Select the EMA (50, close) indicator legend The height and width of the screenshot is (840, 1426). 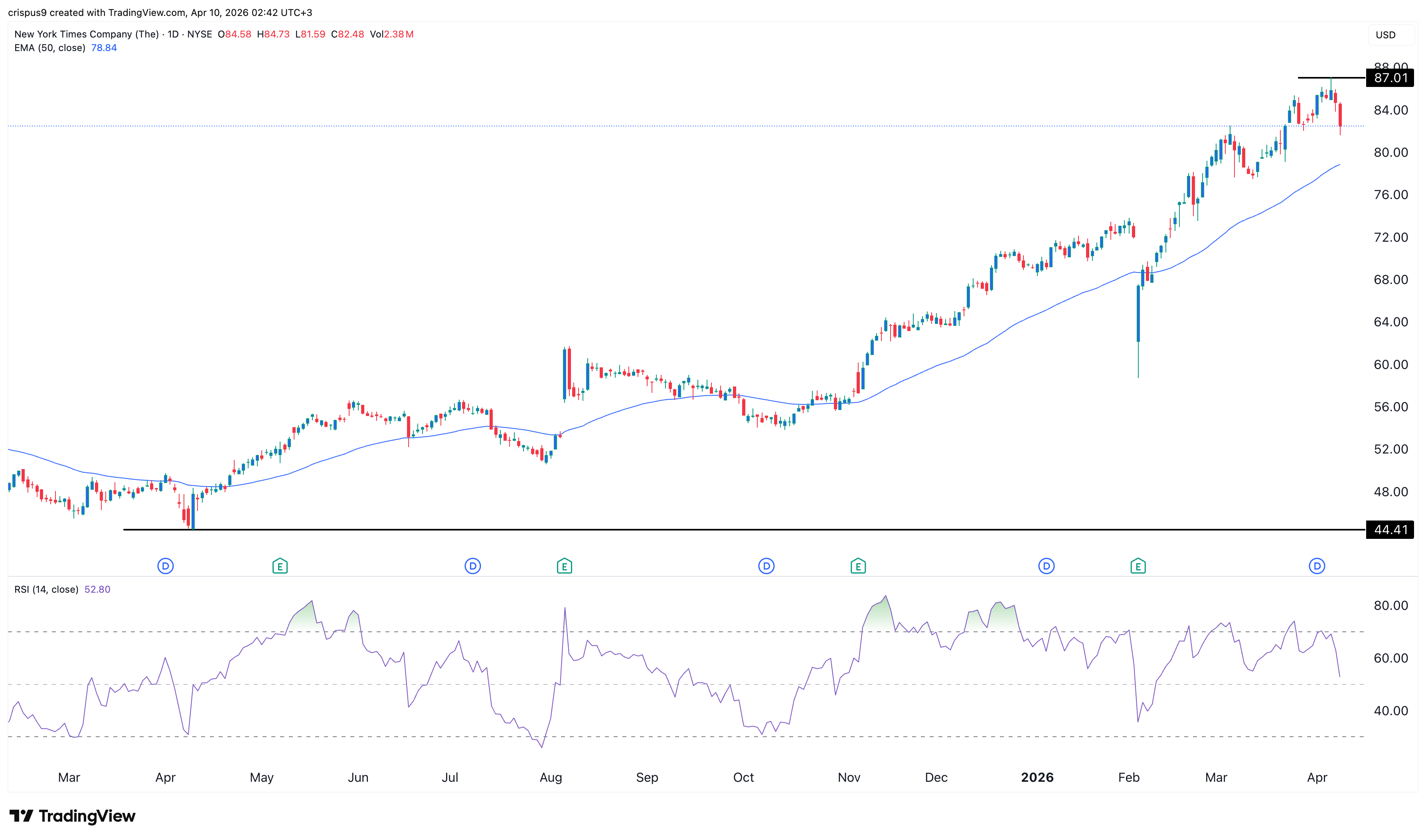click(50, 48)
